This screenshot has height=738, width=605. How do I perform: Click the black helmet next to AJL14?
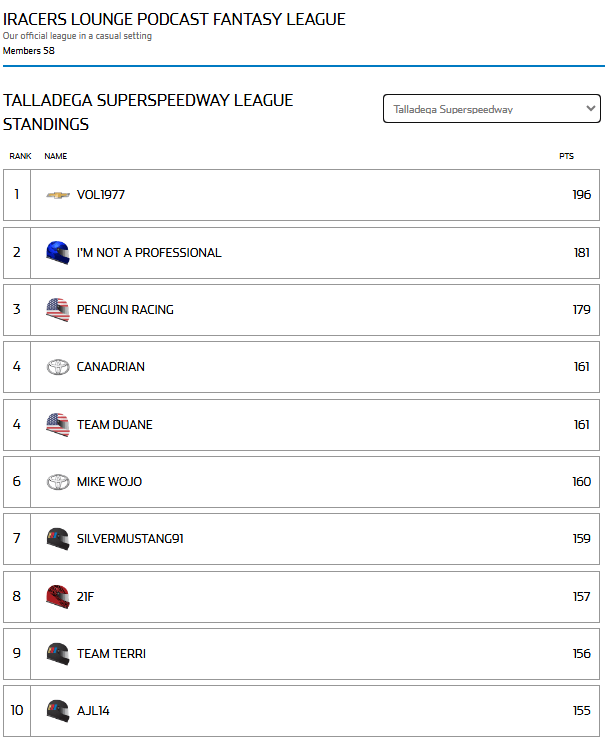(x=58, y=711)
